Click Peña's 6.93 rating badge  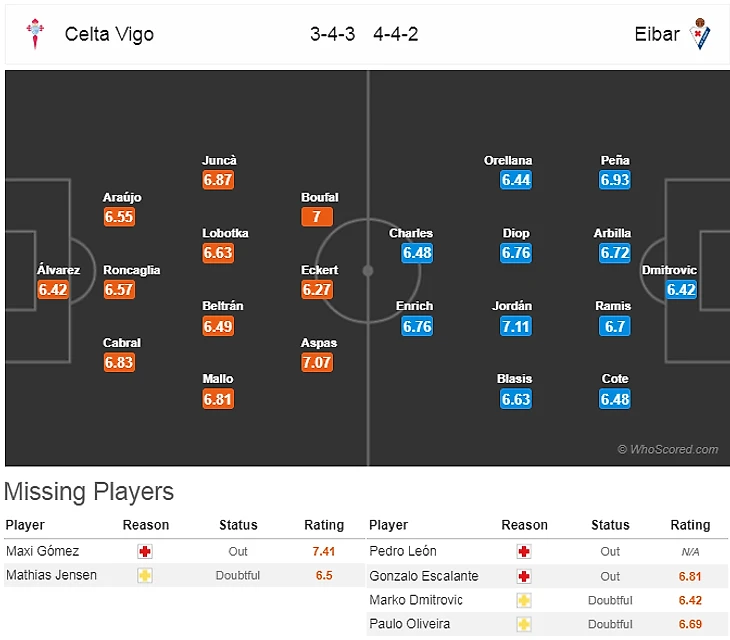pyautogui.click(x=615, y=180)
